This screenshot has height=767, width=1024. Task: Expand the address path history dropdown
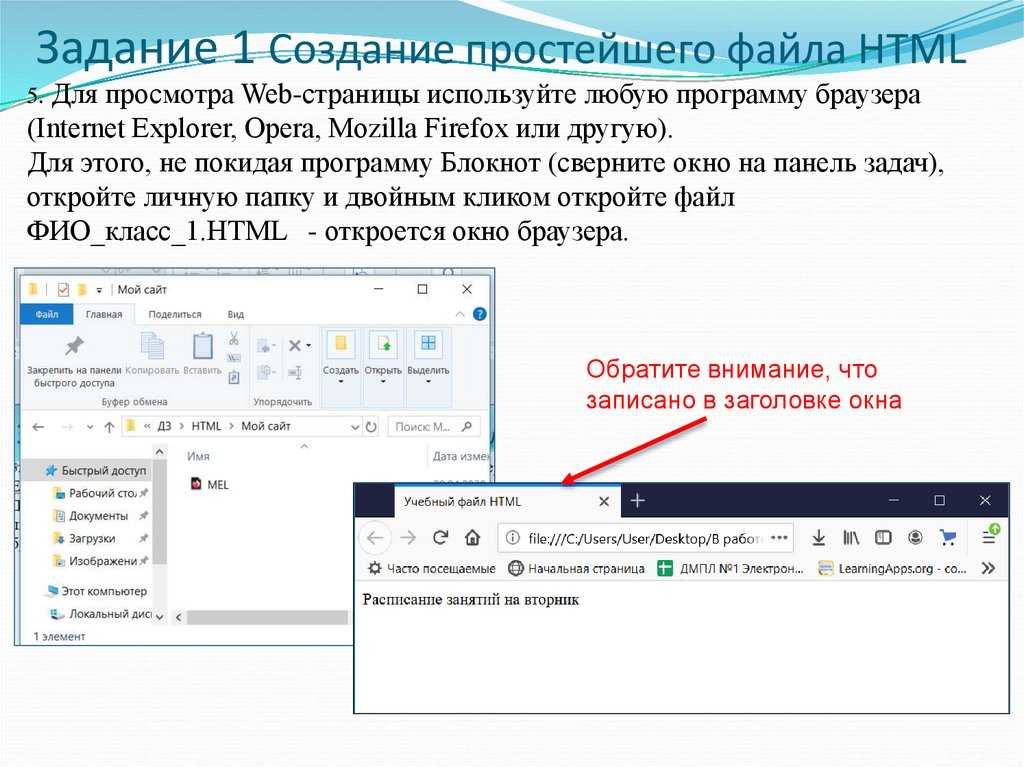355,427
